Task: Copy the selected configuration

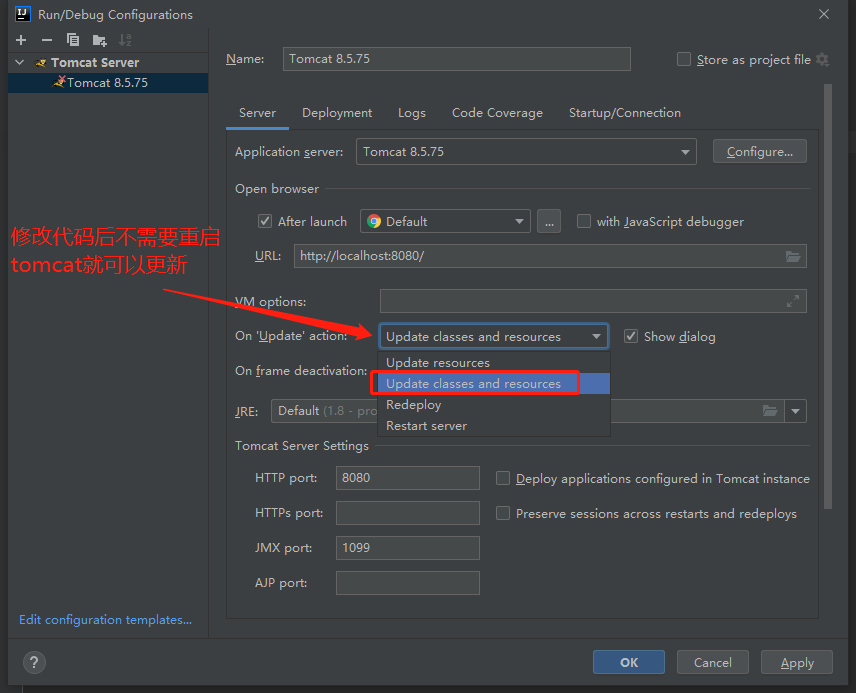Action: [73, 40]
